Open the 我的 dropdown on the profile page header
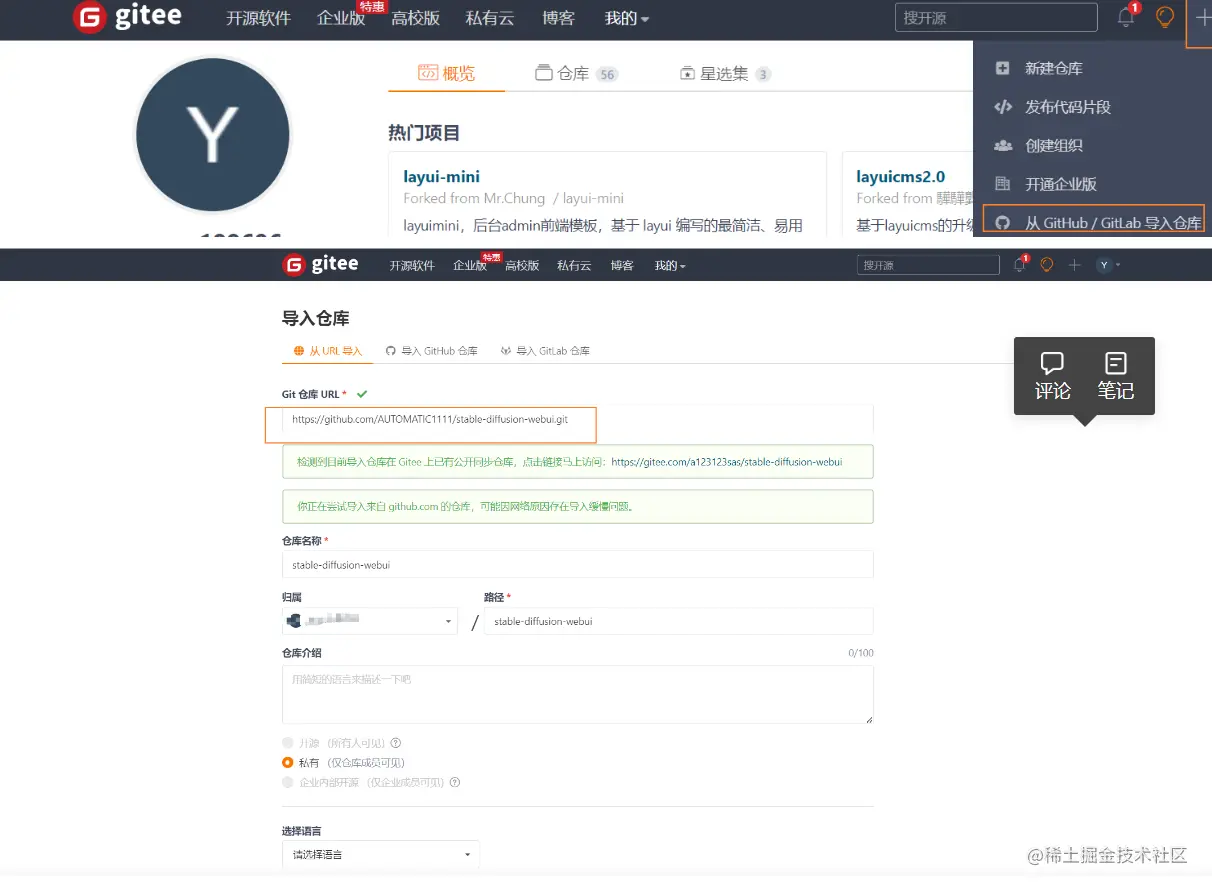1212x890 pixels. coord(627,18)
